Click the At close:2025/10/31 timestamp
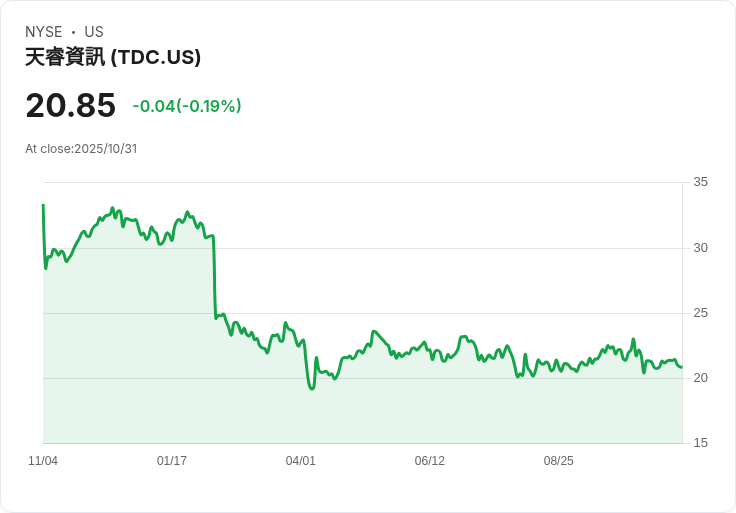Screen dimensions: 736x513 click(x=81, y=149)
